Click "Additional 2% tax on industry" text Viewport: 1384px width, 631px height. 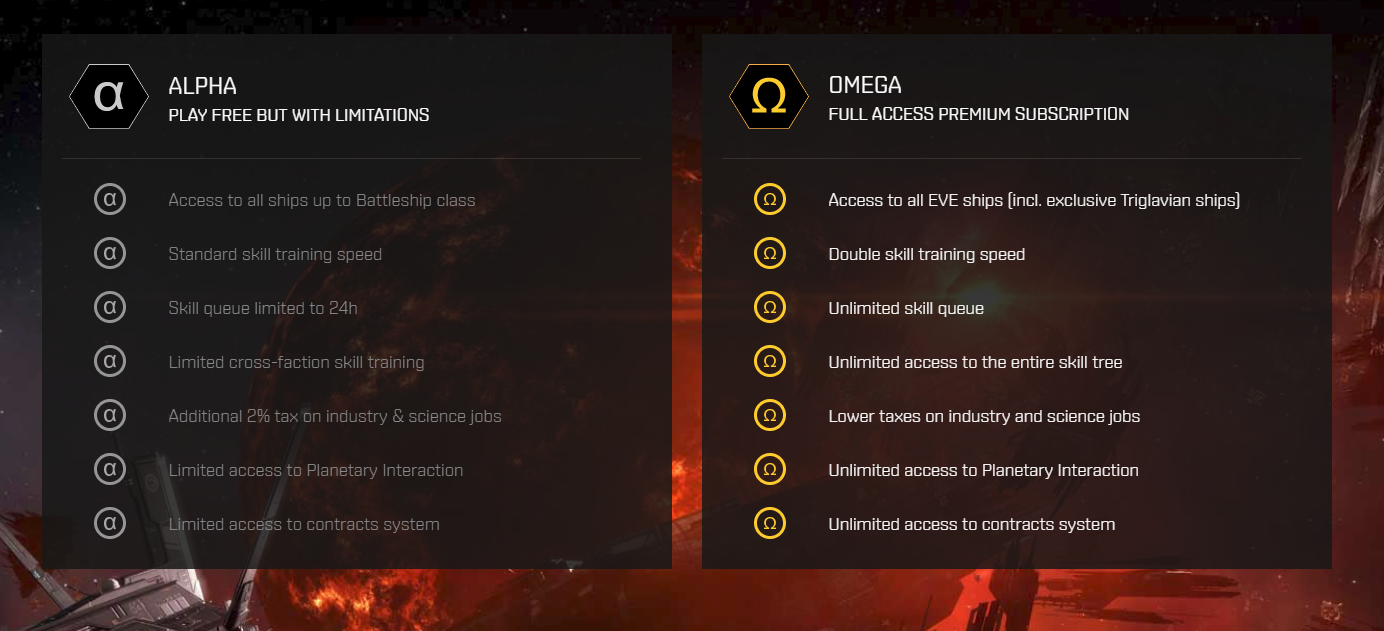[x=335, y=416]
